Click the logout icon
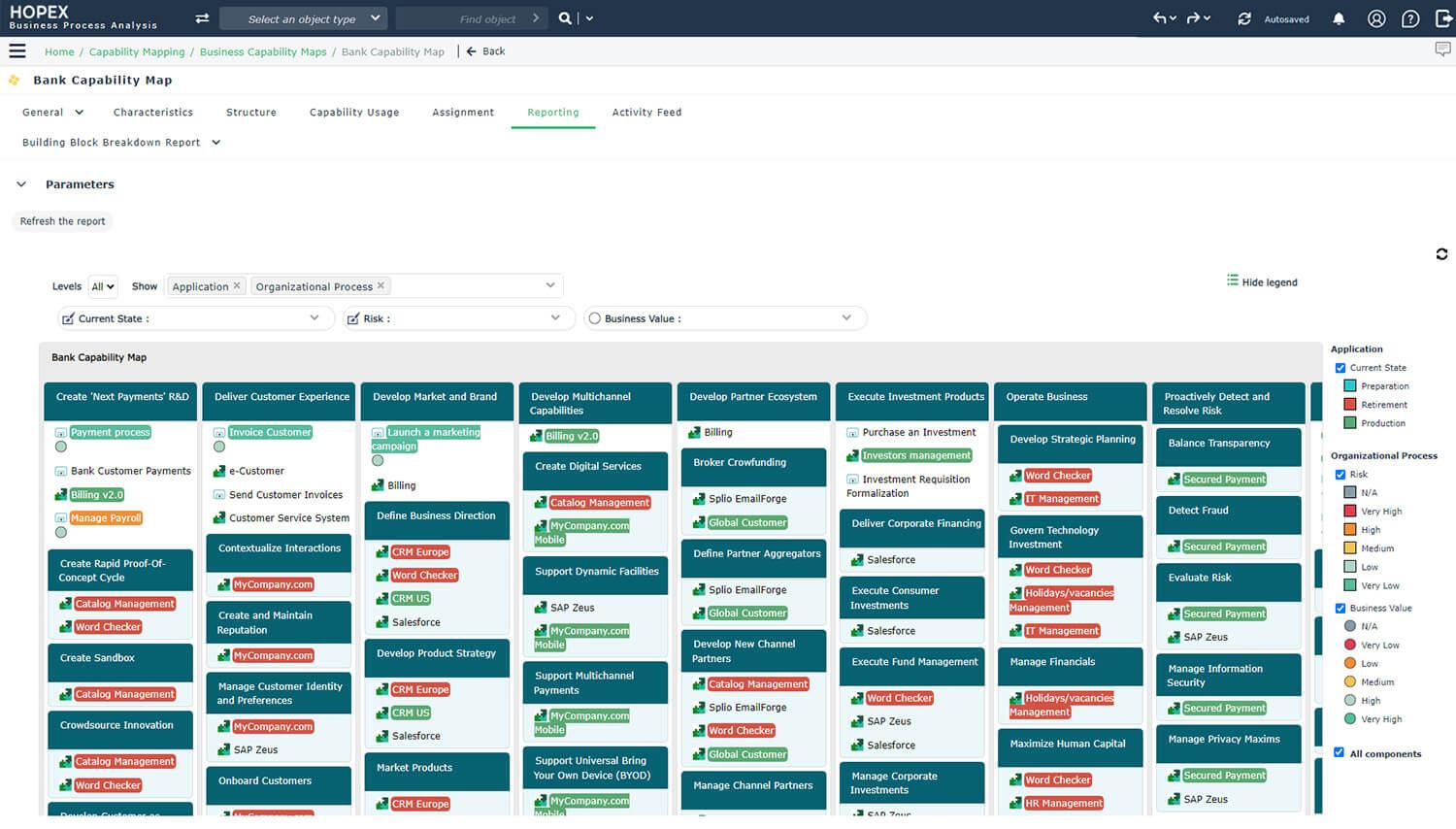Viewport: 1456px width, 829px height. tap(1443, 18)
